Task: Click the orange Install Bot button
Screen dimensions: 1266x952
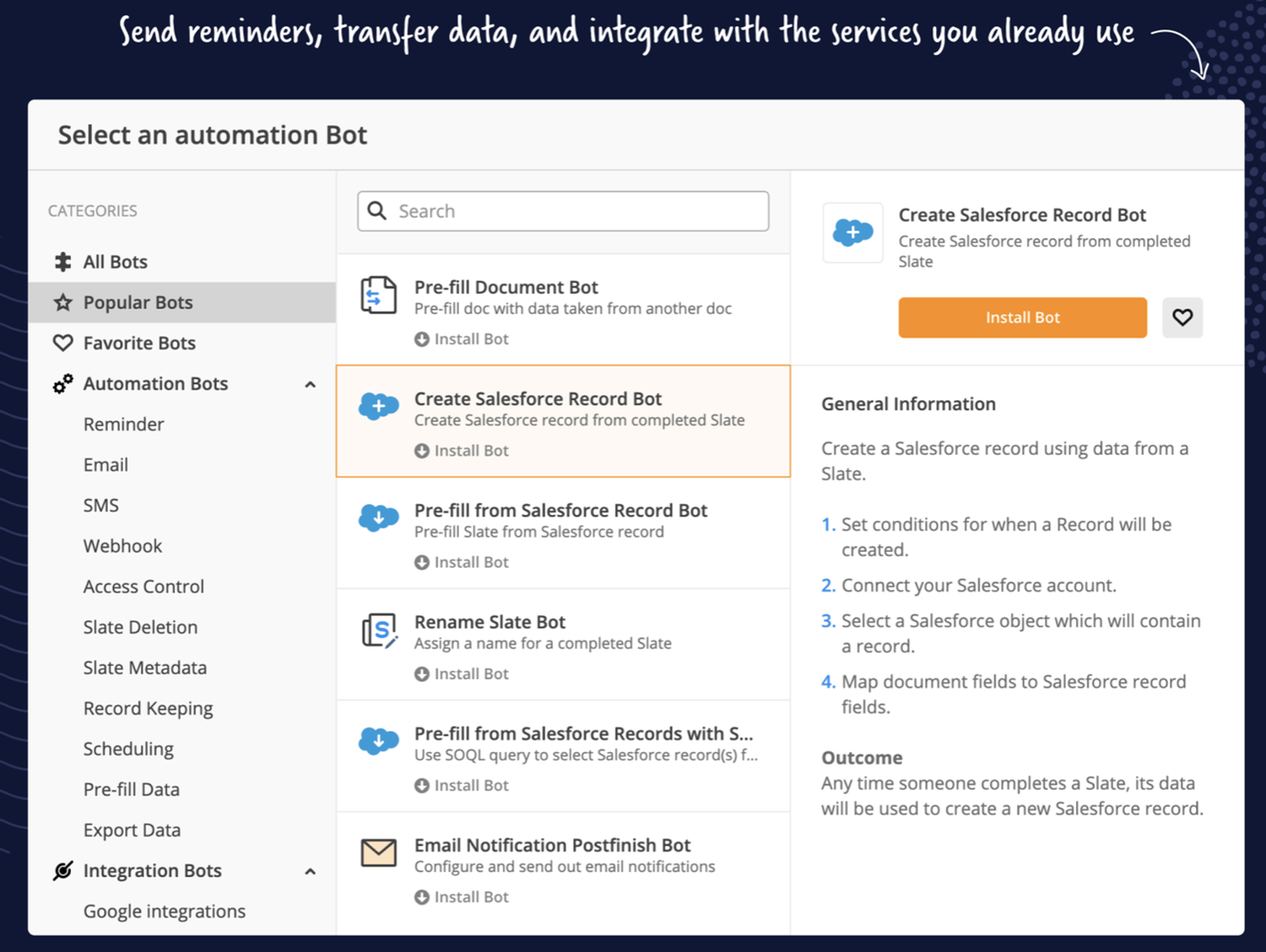Action: (x=1022, y=317)
